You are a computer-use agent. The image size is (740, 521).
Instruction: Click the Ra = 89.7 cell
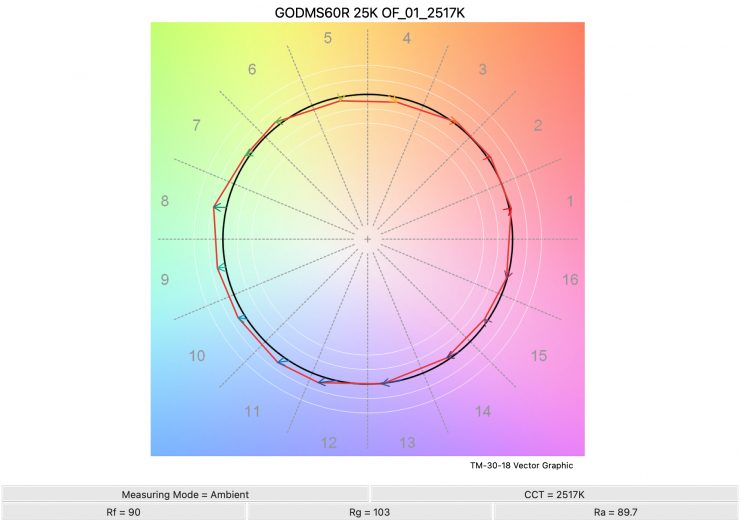(x=616, y=511)
